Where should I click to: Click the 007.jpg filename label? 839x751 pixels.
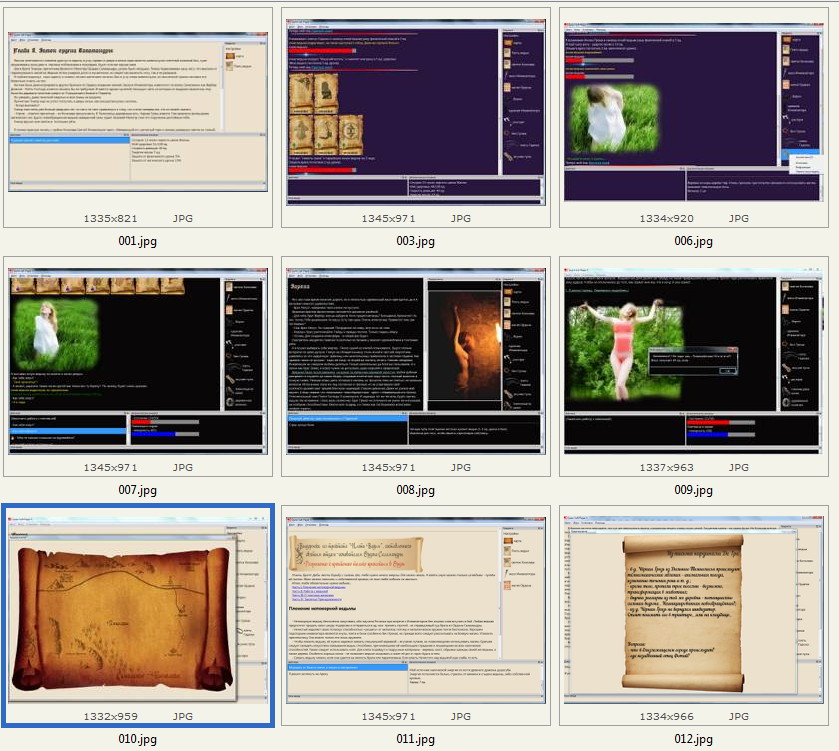pos(138,490)
